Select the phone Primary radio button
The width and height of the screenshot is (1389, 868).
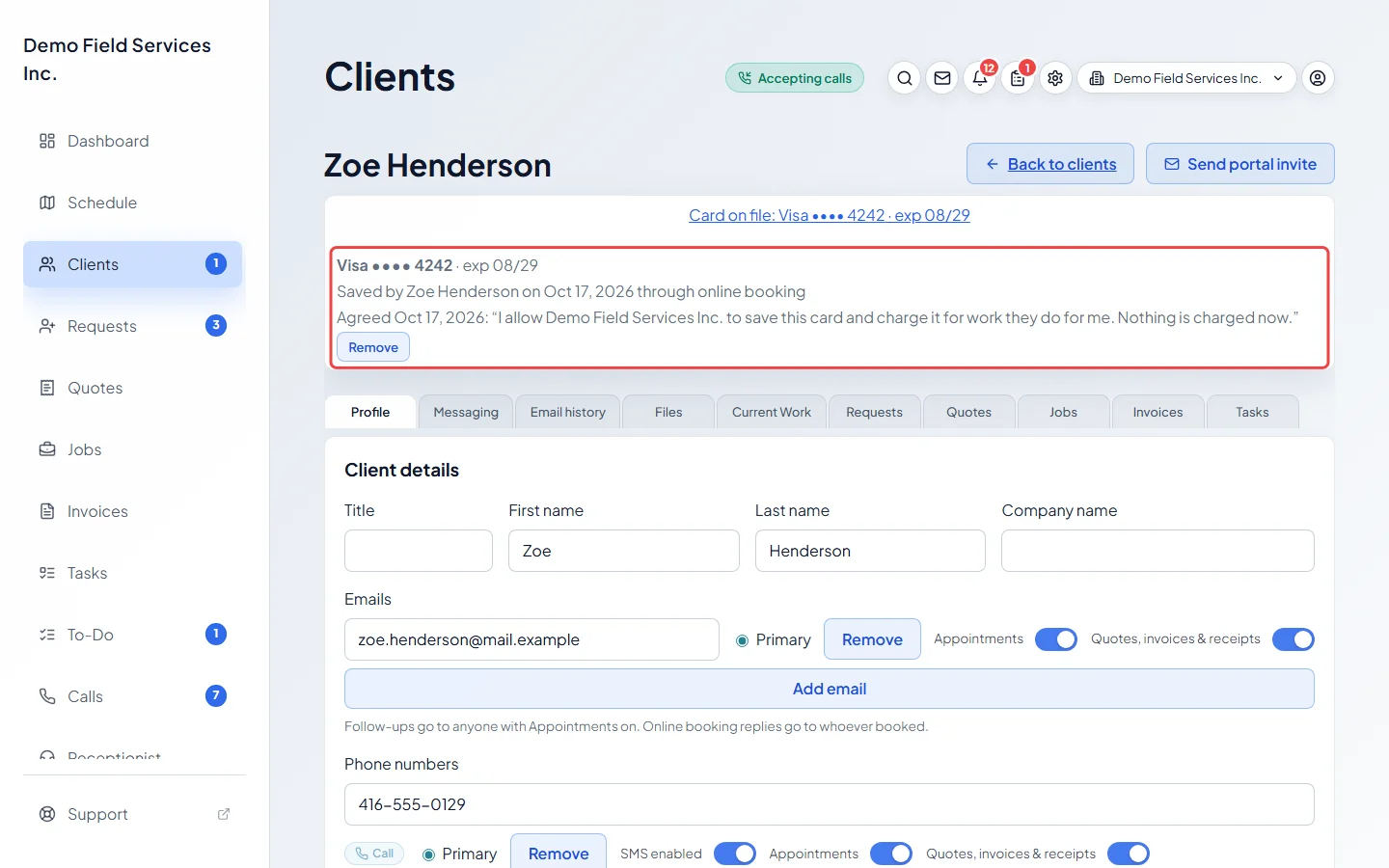click(428, 854)
